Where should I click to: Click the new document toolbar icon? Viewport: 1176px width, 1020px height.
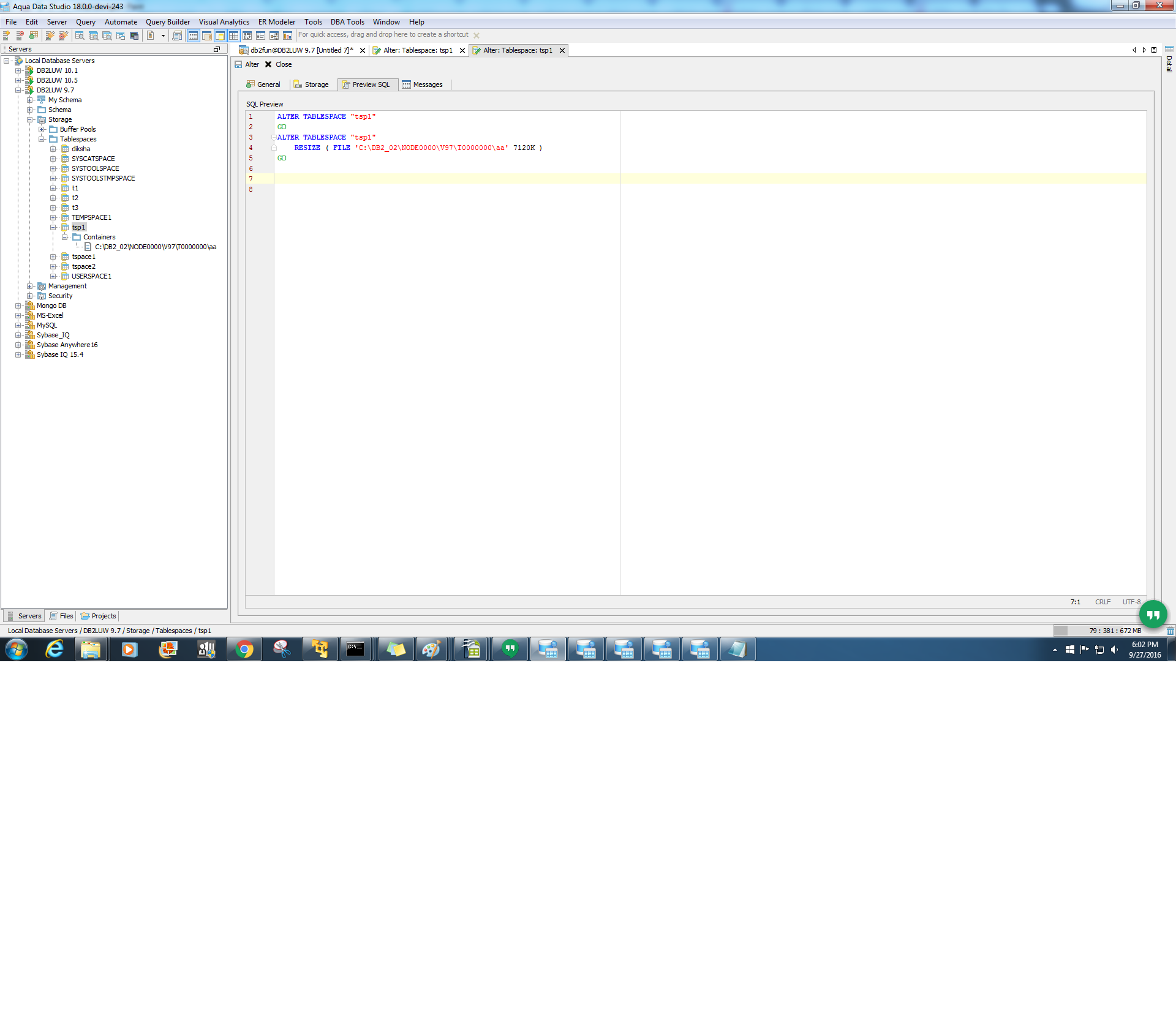tap(151, 36)
